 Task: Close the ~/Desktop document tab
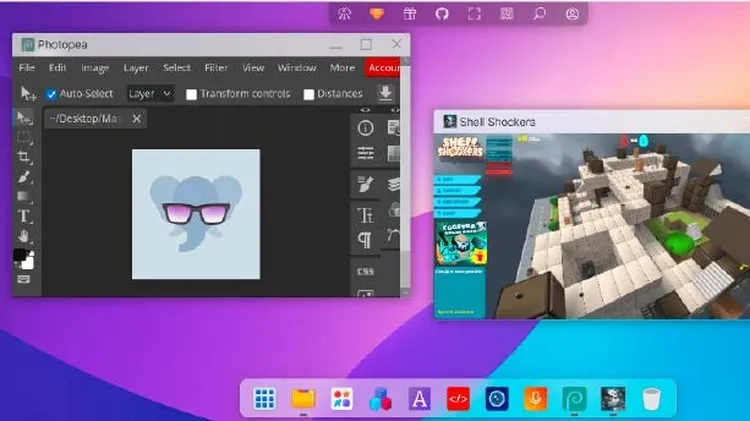coord(136,119)
